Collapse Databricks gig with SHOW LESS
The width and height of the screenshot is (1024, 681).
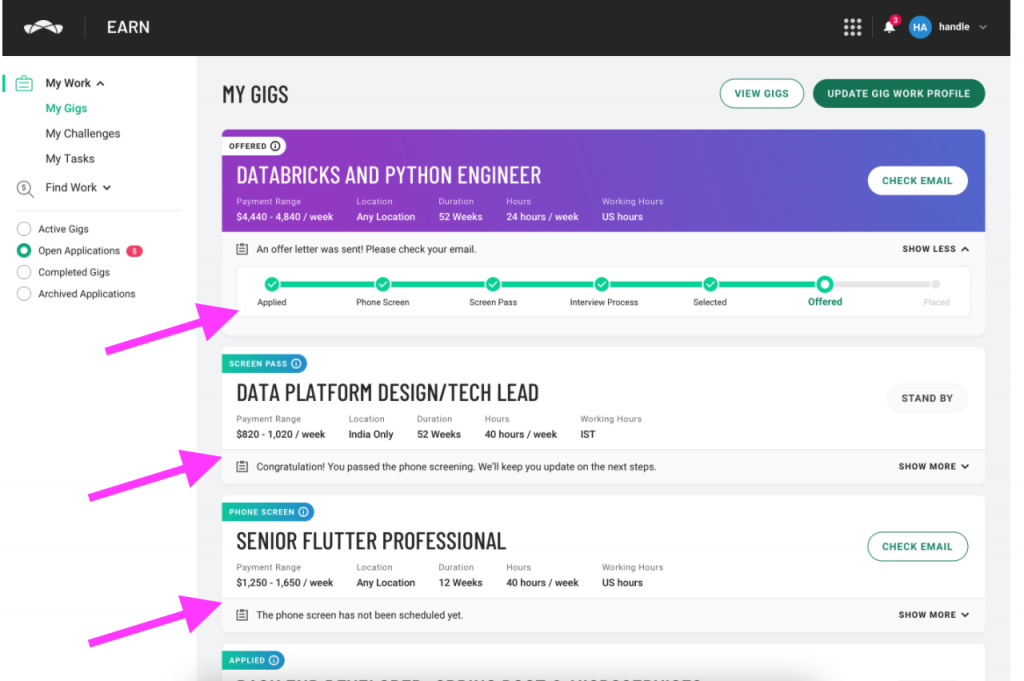click(x=935, y=249)
